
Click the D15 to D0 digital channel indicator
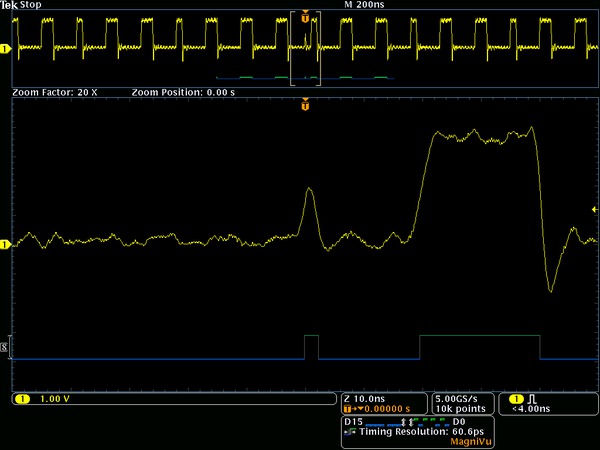click(x=406, y=422)
